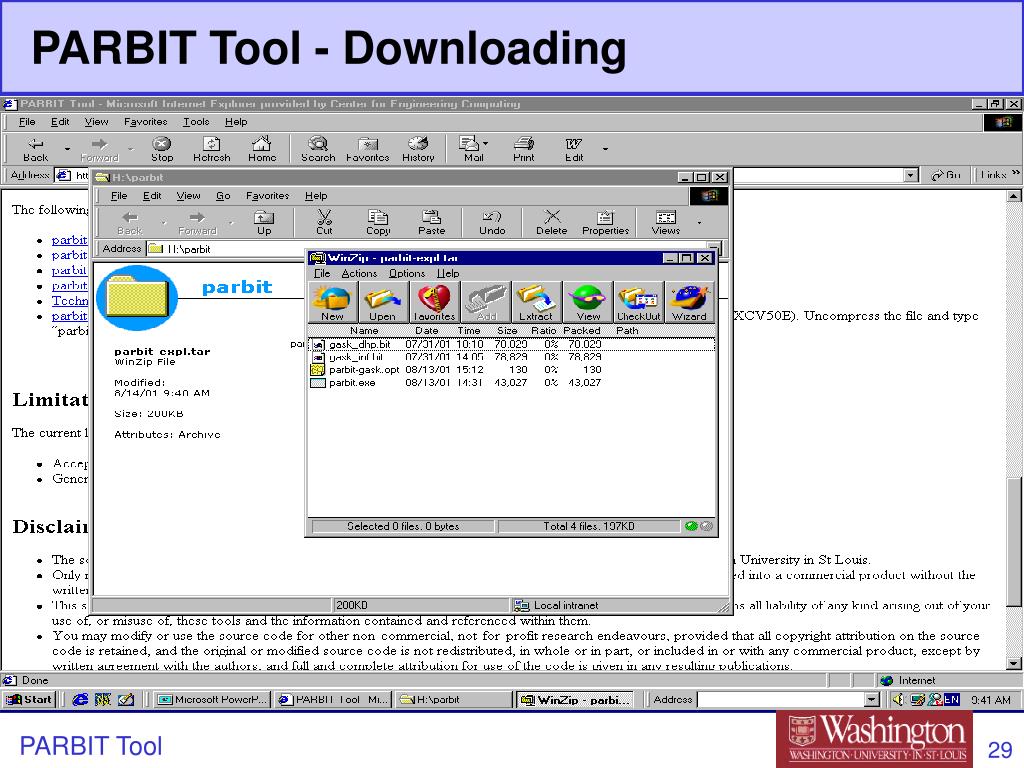Click H:\parbit address field
The image size is (1024, 768).
(427, 249)
